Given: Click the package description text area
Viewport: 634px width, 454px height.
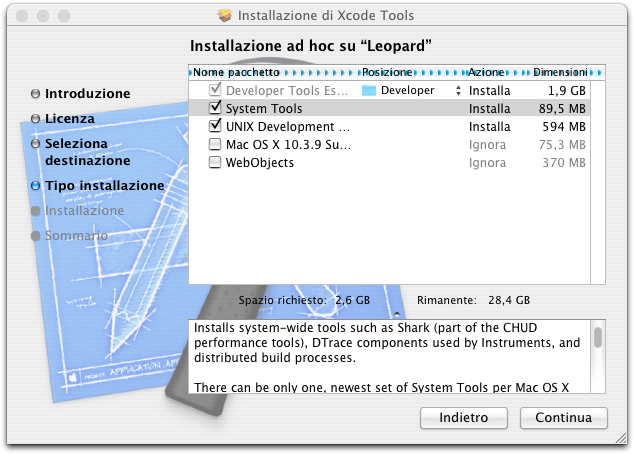Looking at the screenshot, I should 389,357.
